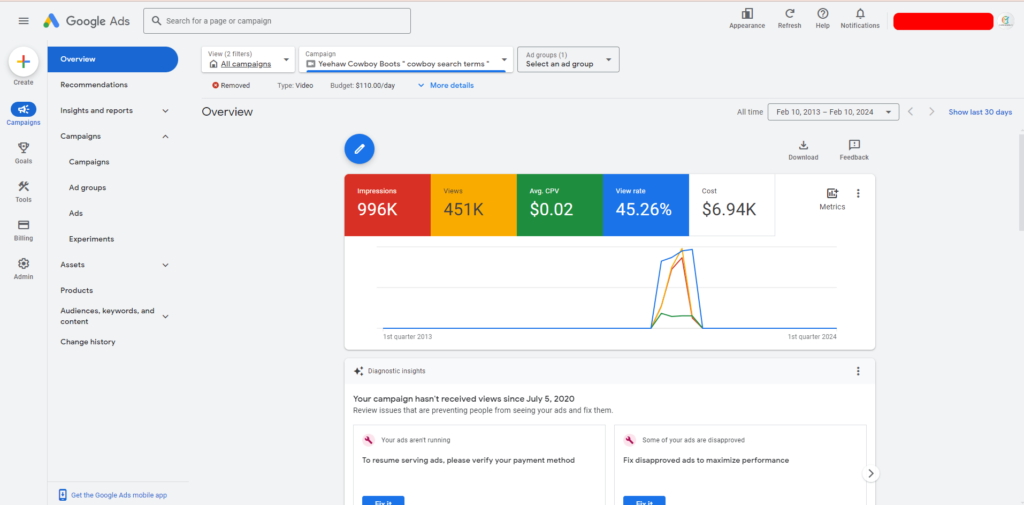Open All campaigns view dropdown
This screenshot has width=1024, height=505.
pos(248,59)
